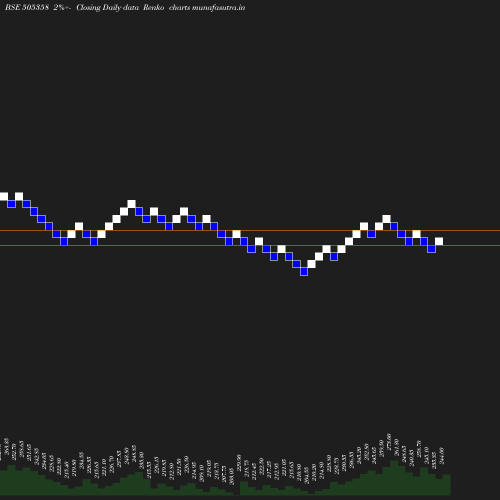Click the chart title text BSE 505358
Viewport: 500px width, 500px height.
click(27, 7)
